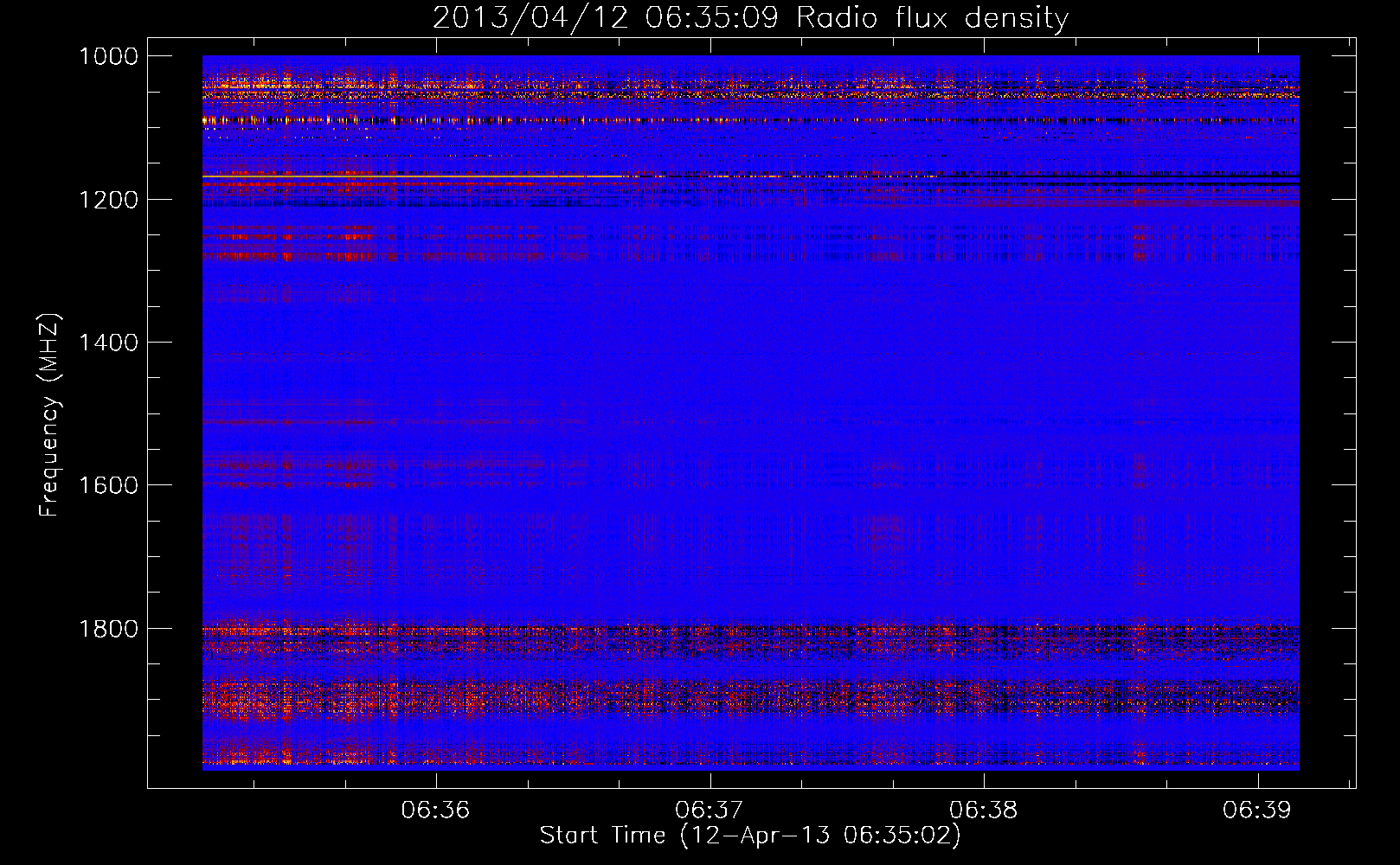Viewport: 1400px width, 865px height.
Task: Click the 1000 frequency tick label
Action: [108, 56]
